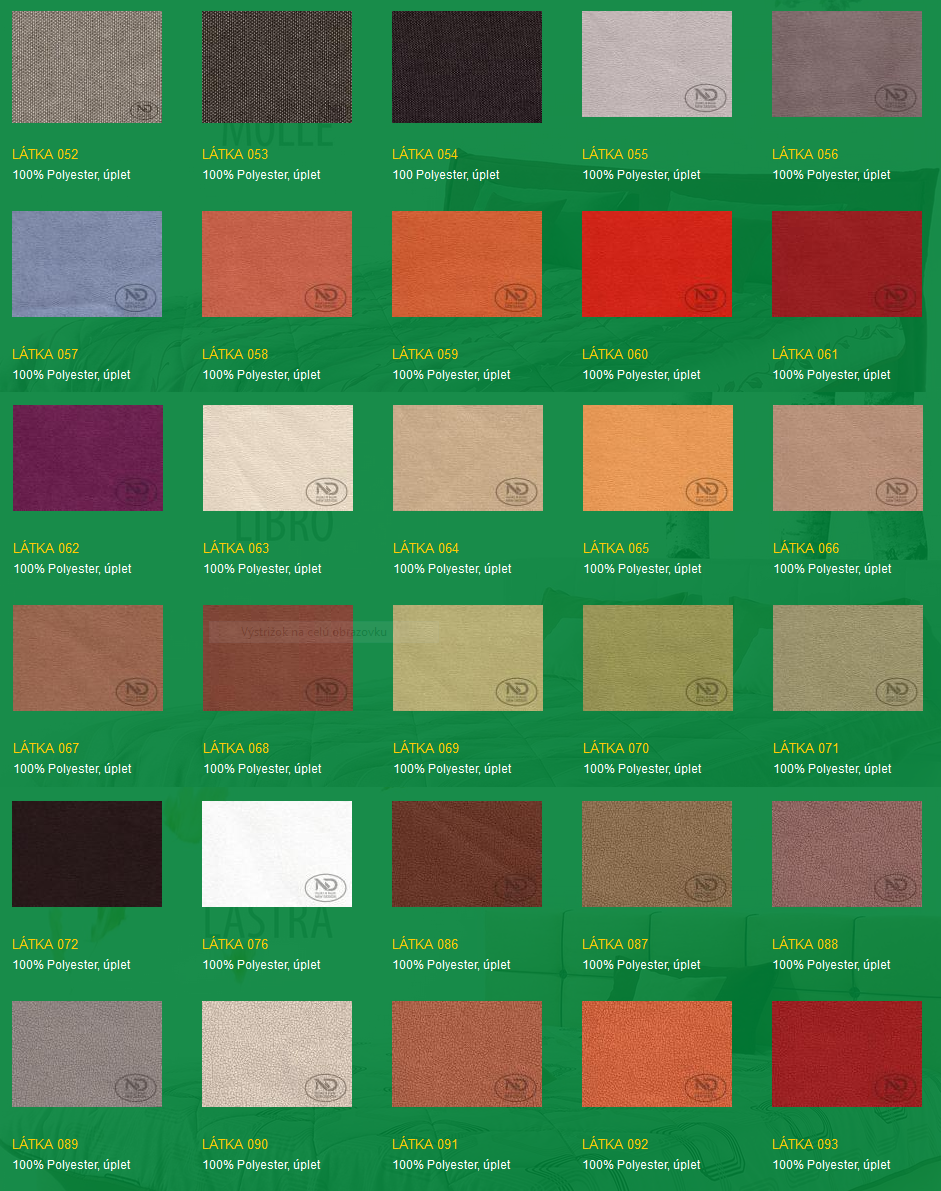This screenshot has height=1191, width=941.
Task: Select the 'LÁTKA 067' title label
Action: click(46, 748)
